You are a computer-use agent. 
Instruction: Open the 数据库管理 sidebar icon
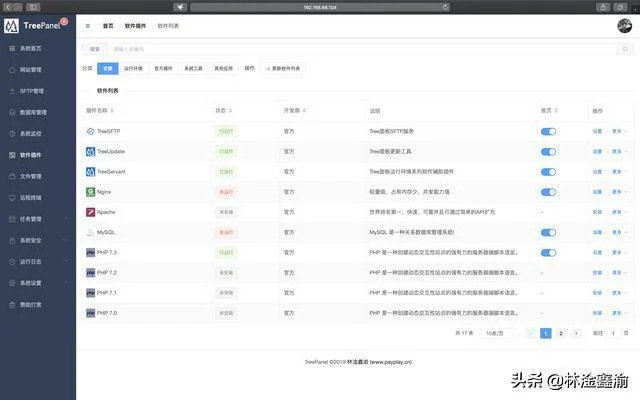coord(12,112)
